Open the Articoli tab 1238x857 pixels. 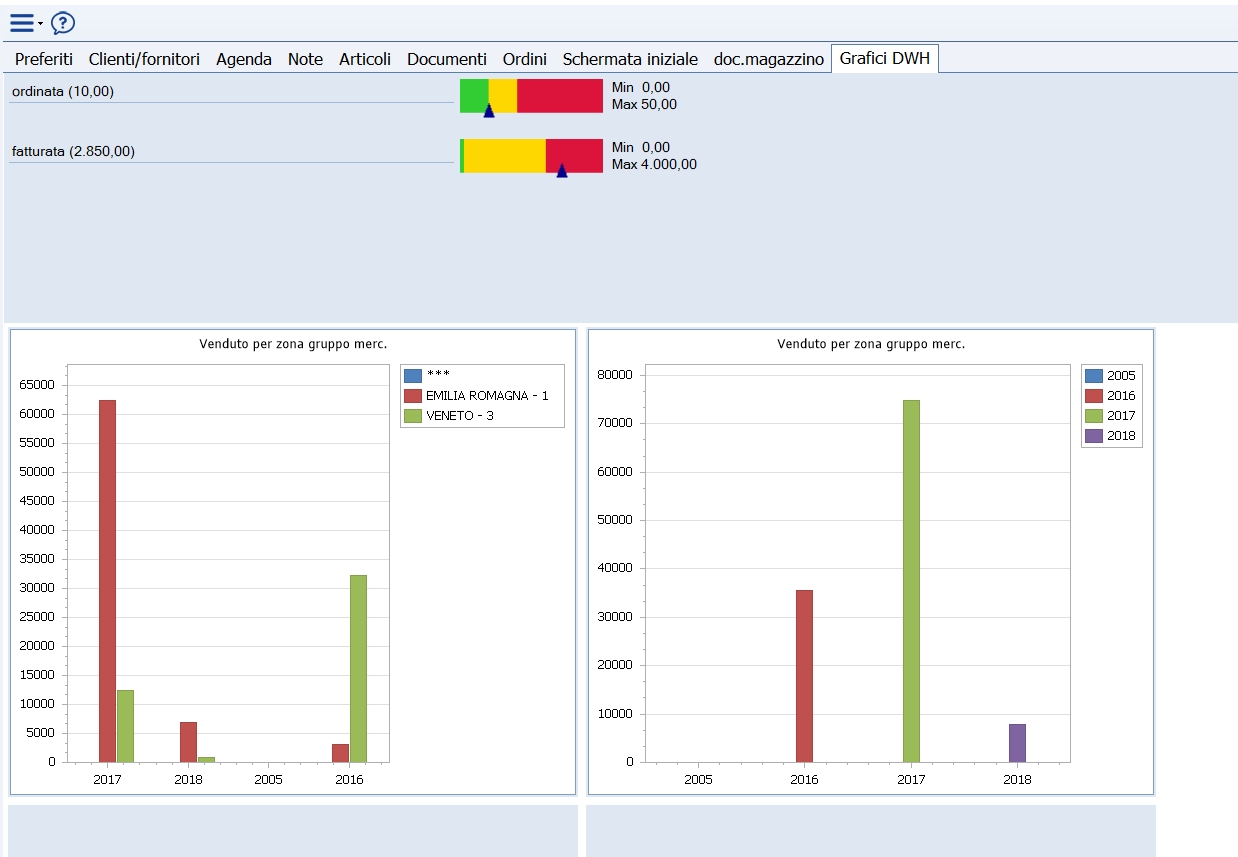(x=365, y=59)
